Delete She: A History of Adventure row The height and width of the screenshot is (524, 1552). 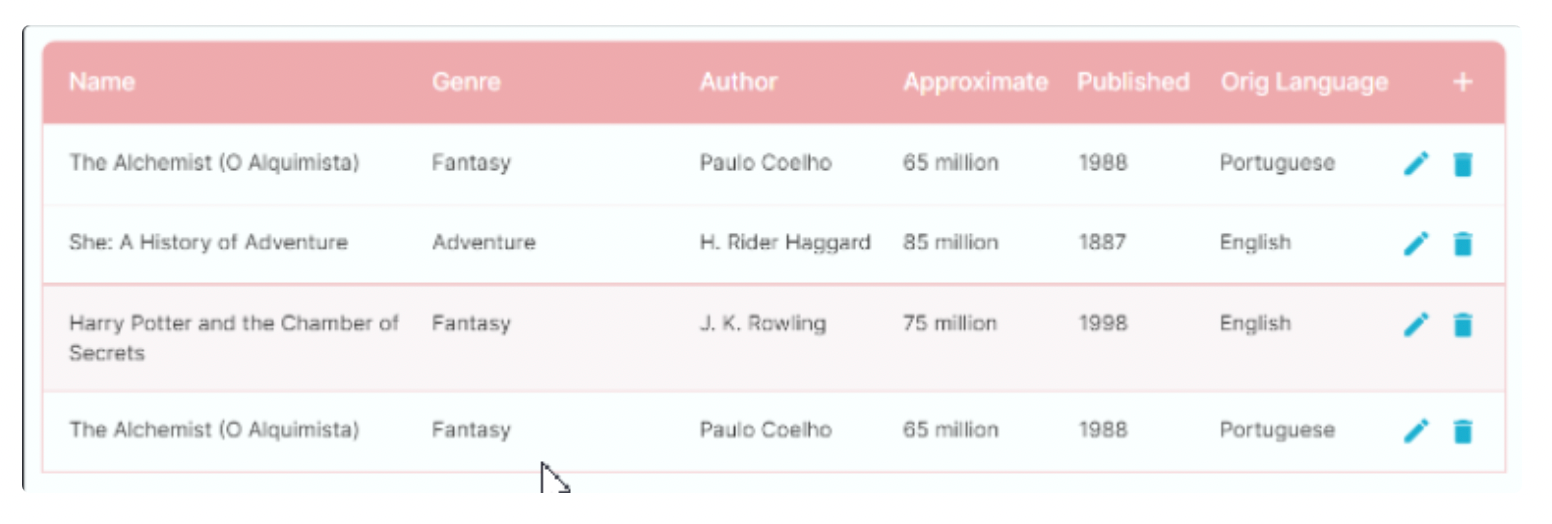click(1463, 243)
